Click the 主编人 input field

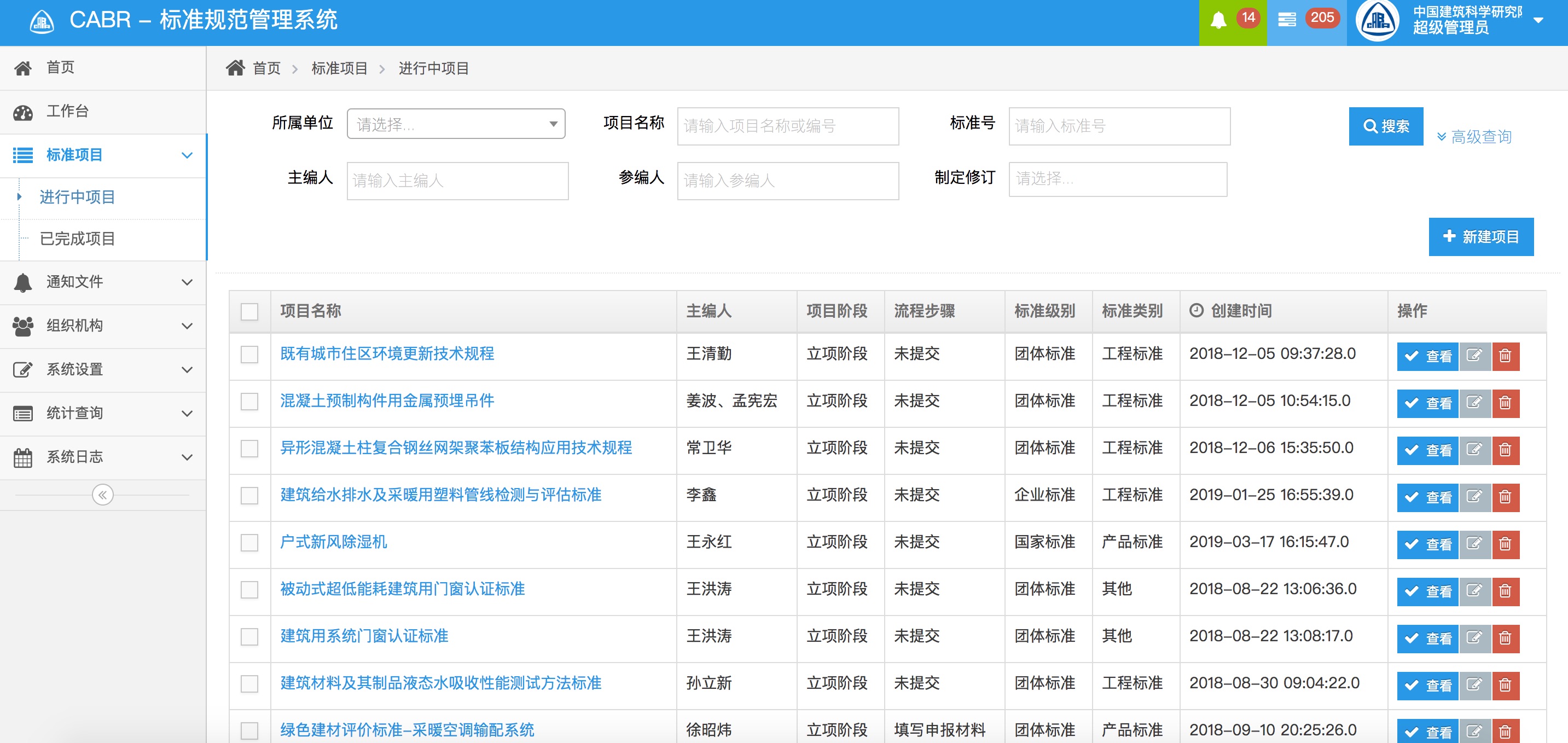[x=458, y=181]
